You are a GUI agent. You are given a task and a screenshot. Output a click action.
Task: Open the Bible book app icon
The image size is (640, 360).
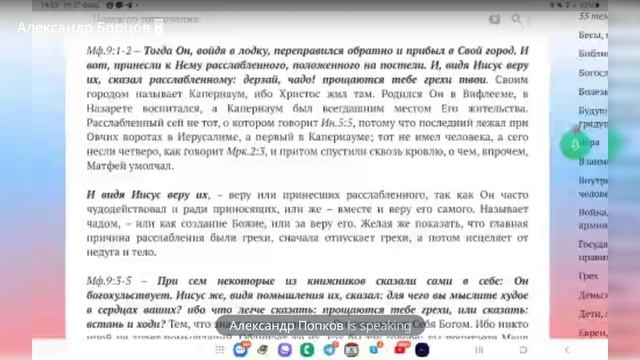coord(262,350)
